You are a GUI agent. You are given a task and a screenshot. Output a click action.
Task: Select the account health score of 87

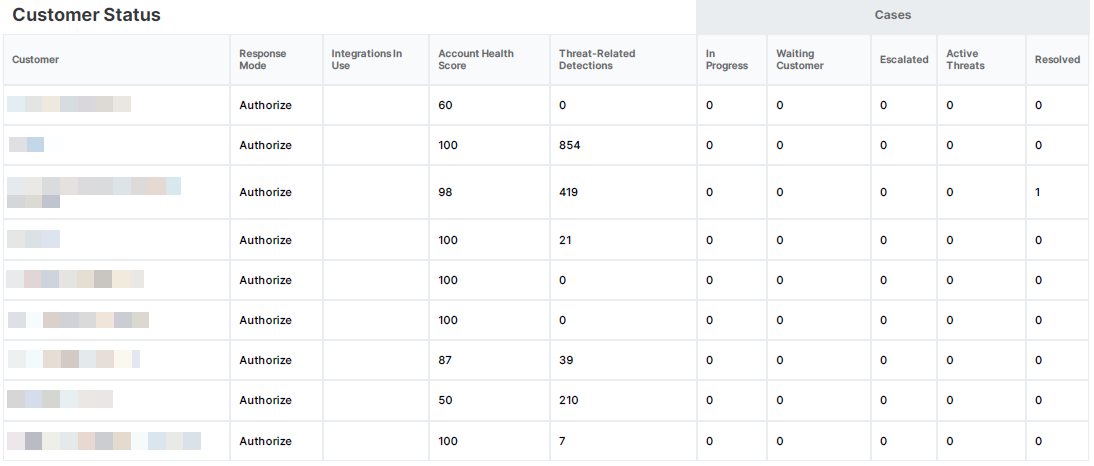pyautogui.click(x=446, y=360)
